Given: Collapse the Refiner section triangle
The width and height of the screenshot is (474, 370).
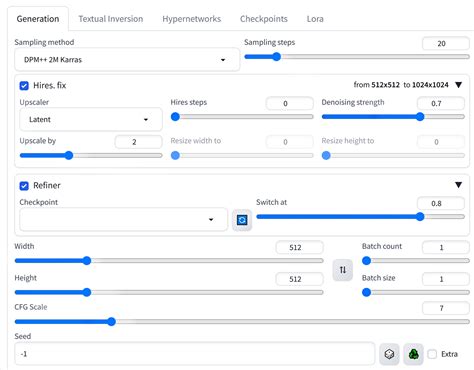Looking at the screenshot, I should [459, 185].
